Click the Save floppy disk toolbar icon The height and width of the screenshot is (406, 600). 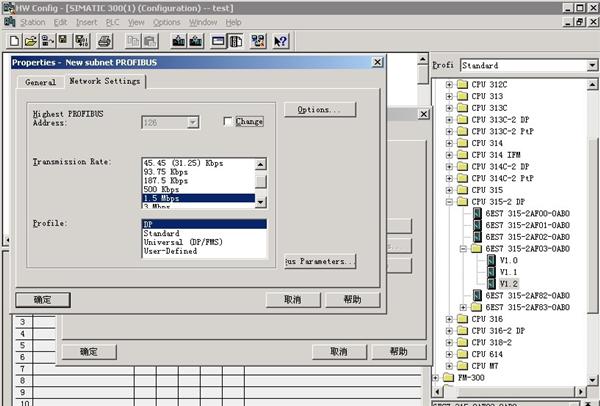click(63, 41)
